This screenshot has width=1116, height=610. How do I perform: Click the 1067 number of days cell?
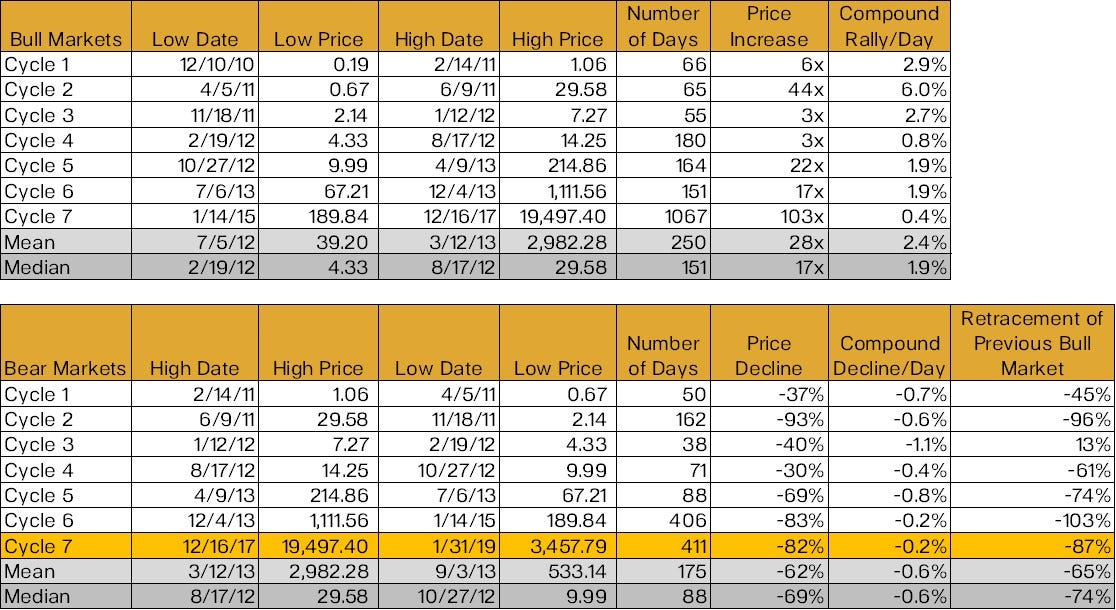tap(663, 216)
